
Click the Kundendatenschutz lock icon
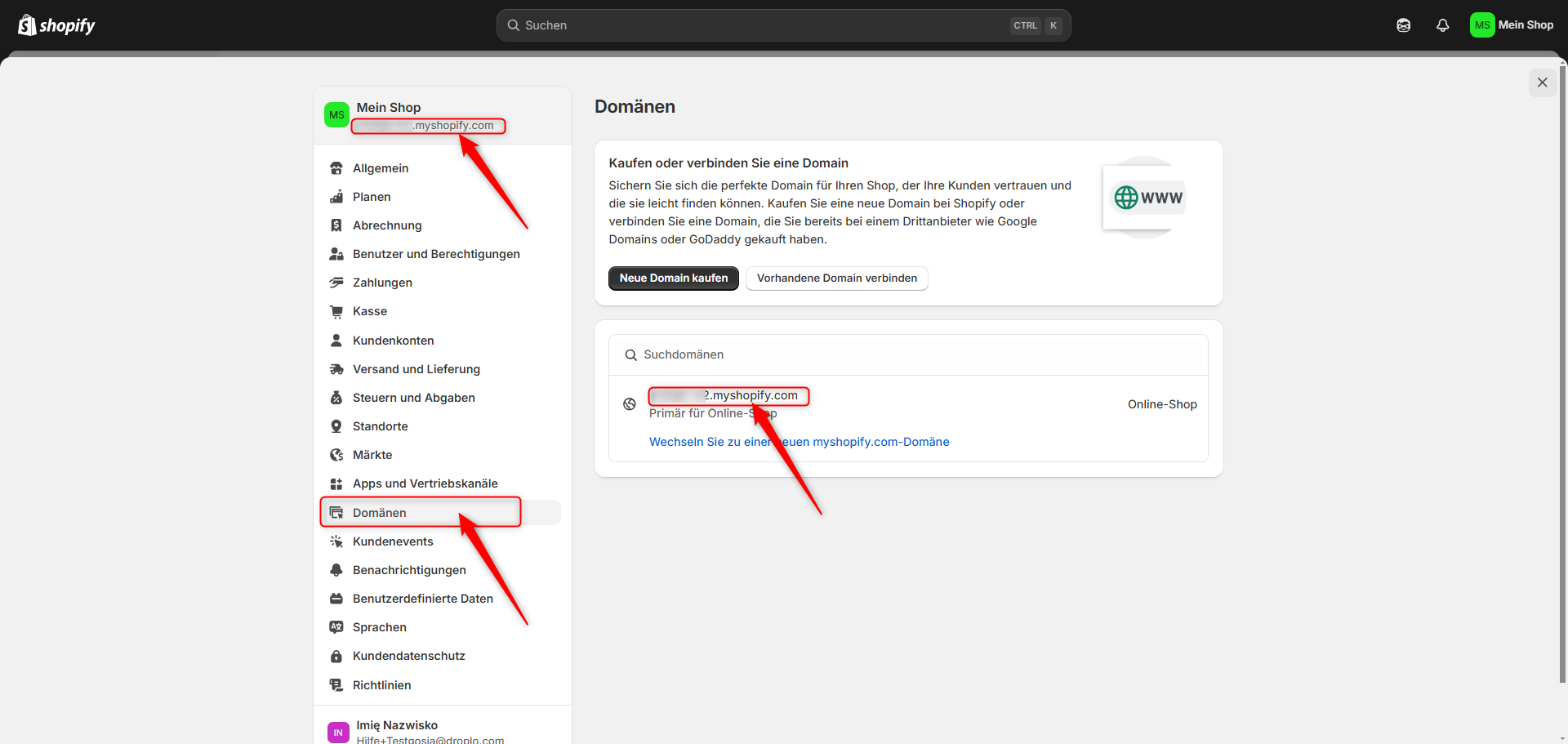336,656
